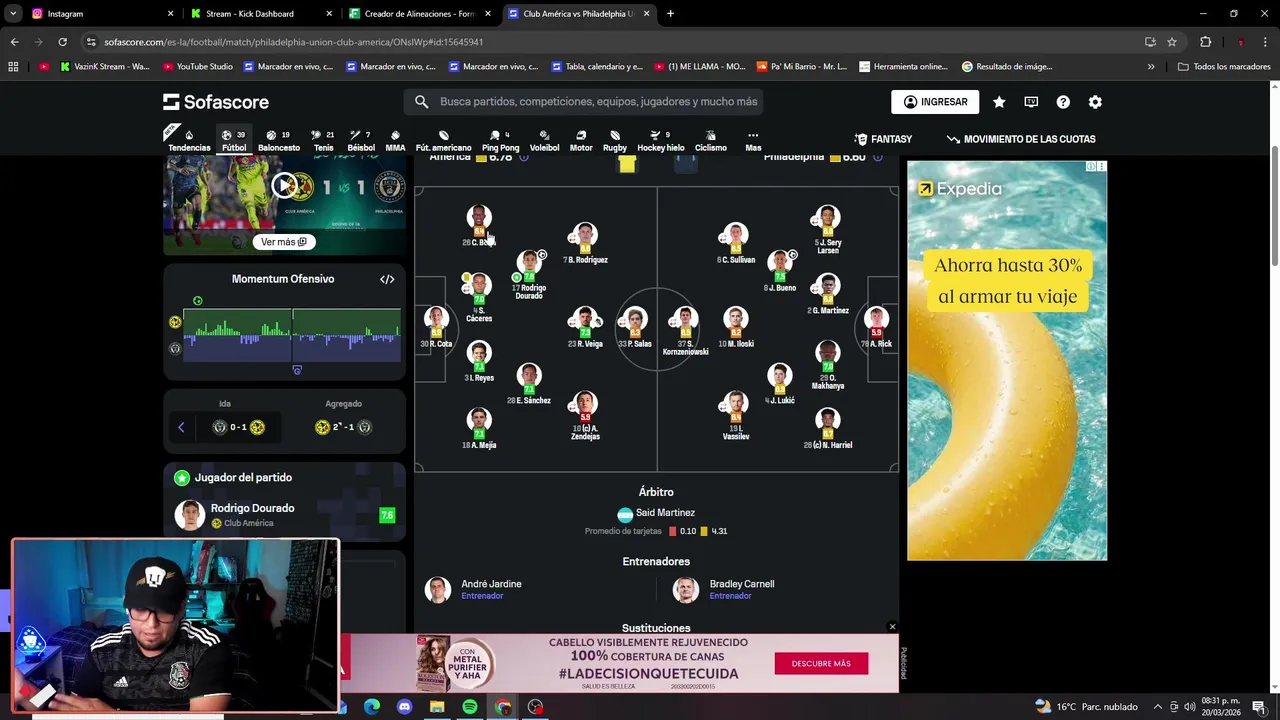Select the Ciclismo tab
This screenshot has height=720, width=1280.
pos(711,140)
